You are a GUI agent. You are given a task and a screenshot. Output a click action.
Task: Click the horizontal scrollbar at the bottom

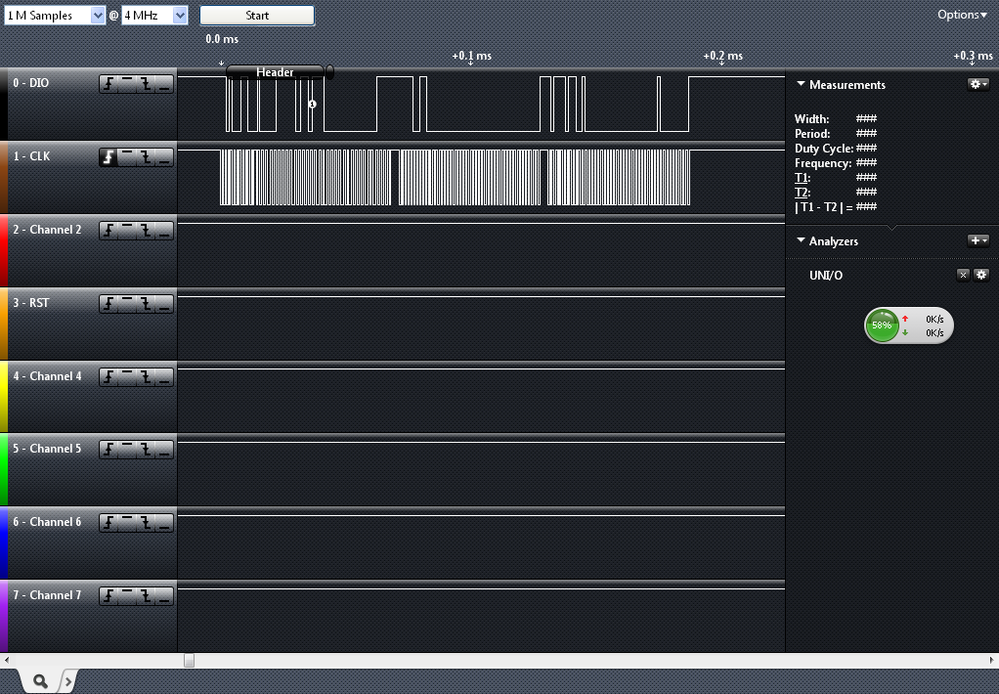point(187,659)
